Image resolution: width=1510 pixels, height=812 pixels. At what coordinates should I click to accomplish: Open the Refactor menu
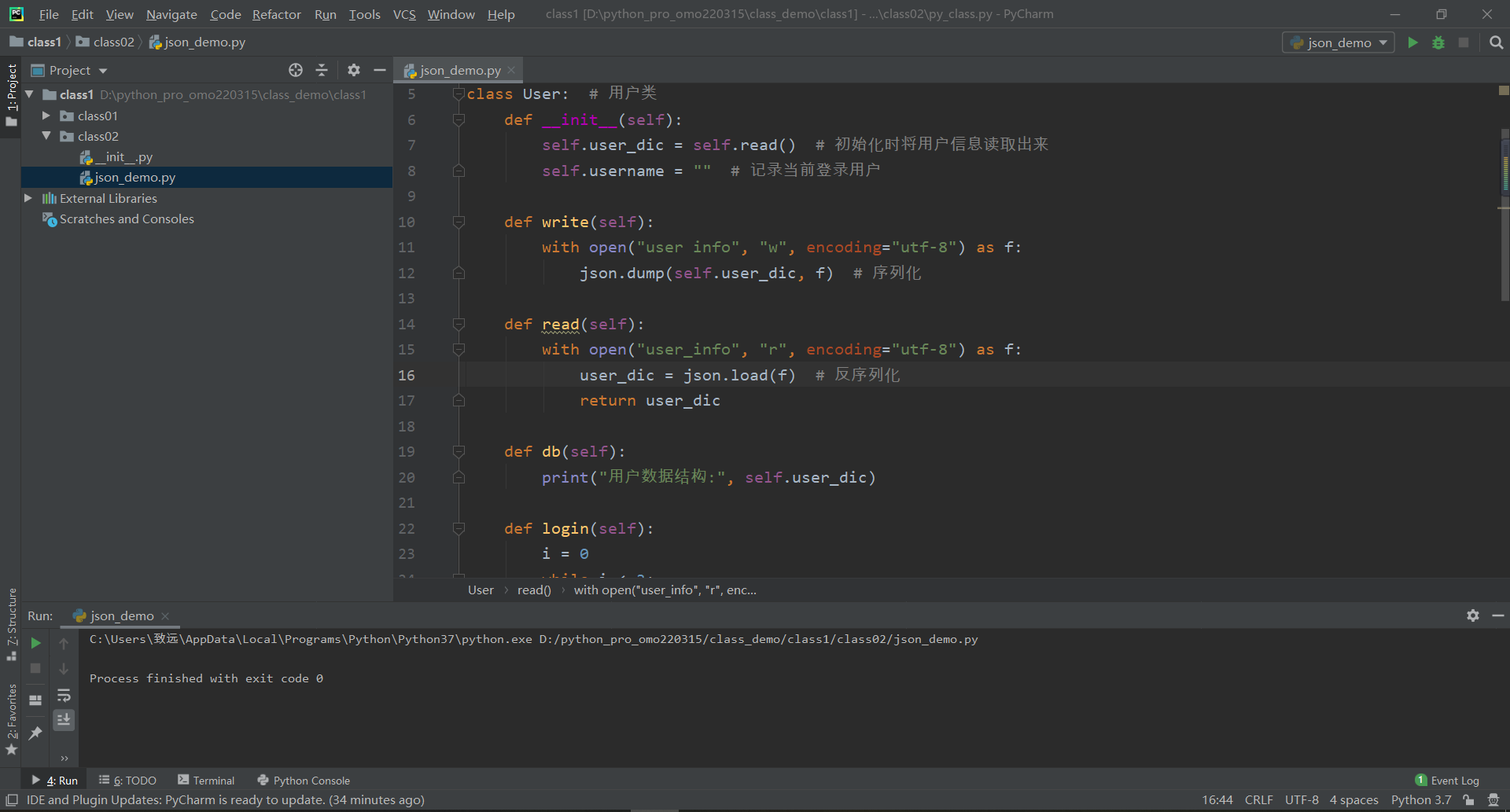(276, 14)
